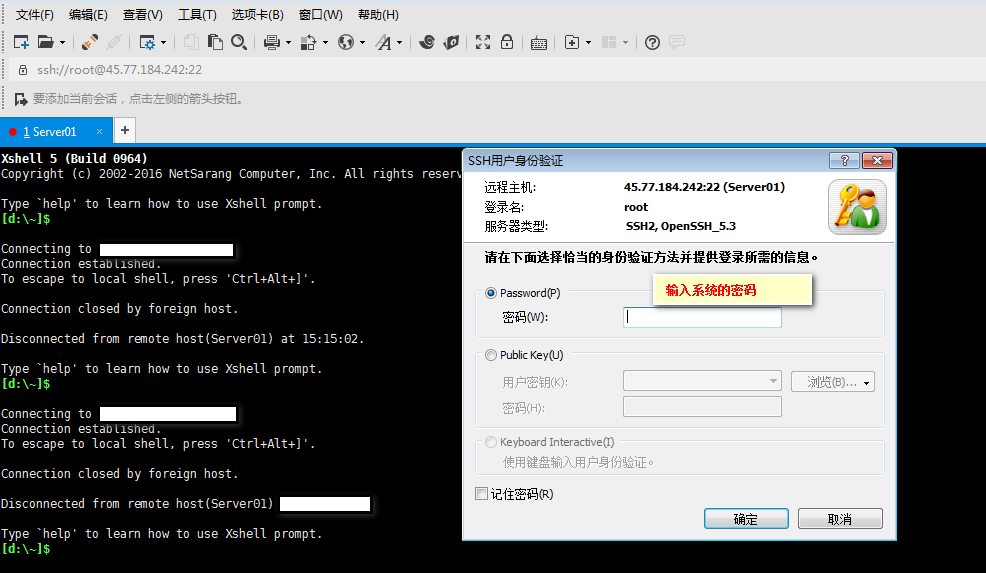Expand the Properties dropdown arrow
The width and height of the screenshot is (986, 573).
[x=163, y=43]
